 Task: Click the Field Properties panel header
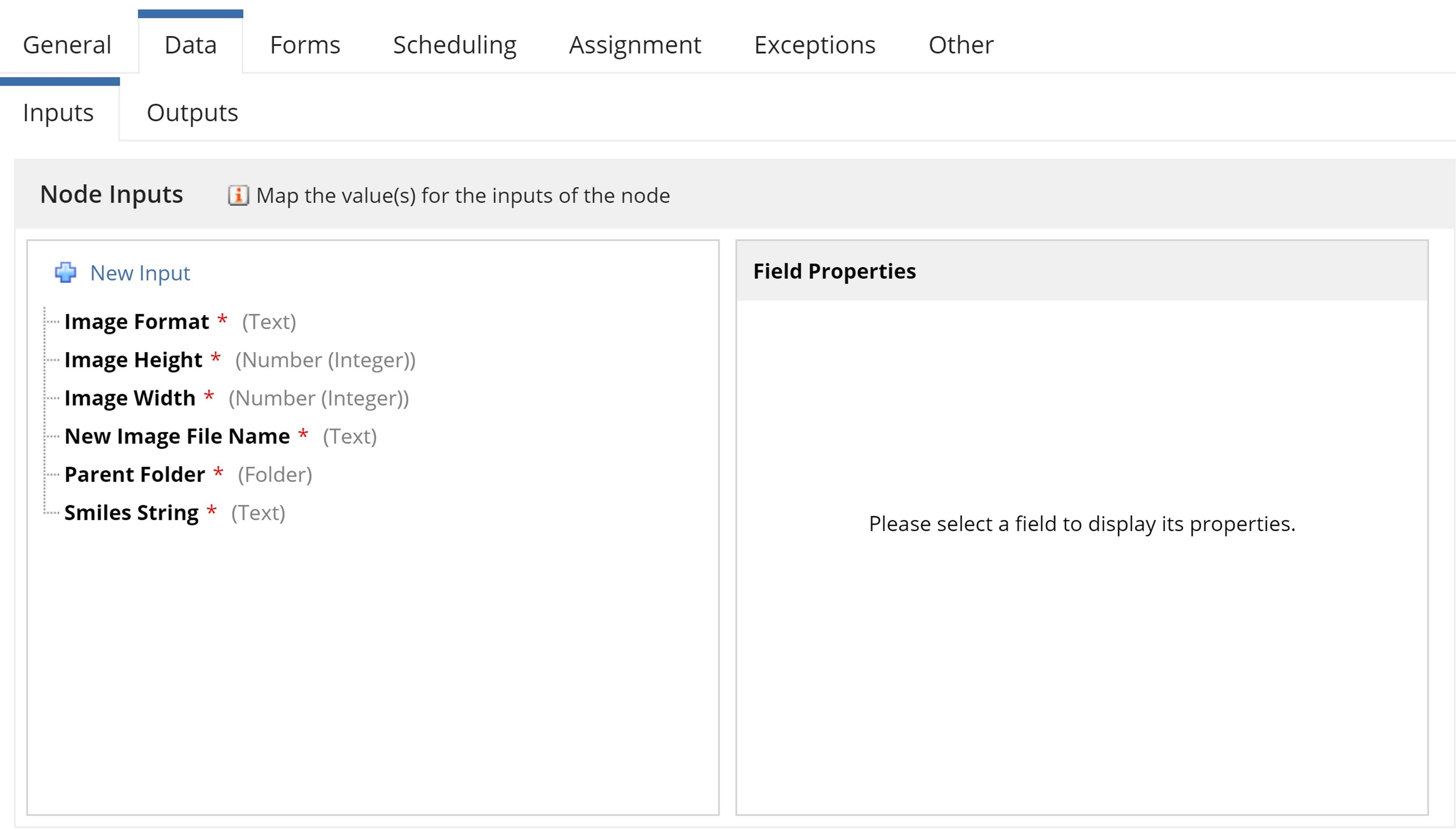(1082, 271)
